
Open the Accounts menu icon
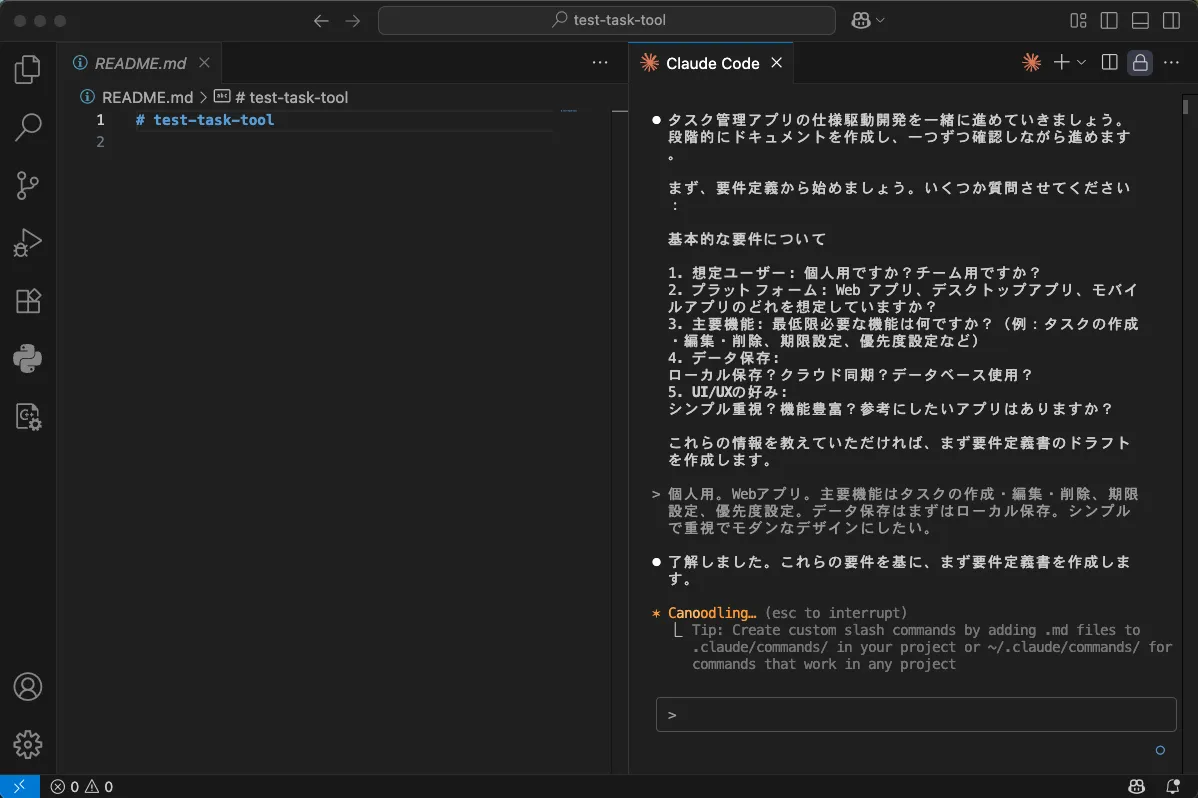(28, 687)
